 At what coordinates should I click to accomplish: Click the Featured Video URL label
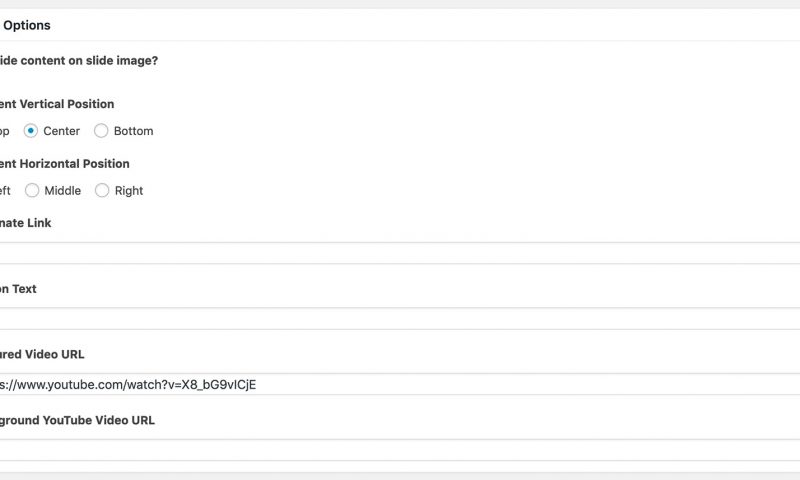click(42, 355)
